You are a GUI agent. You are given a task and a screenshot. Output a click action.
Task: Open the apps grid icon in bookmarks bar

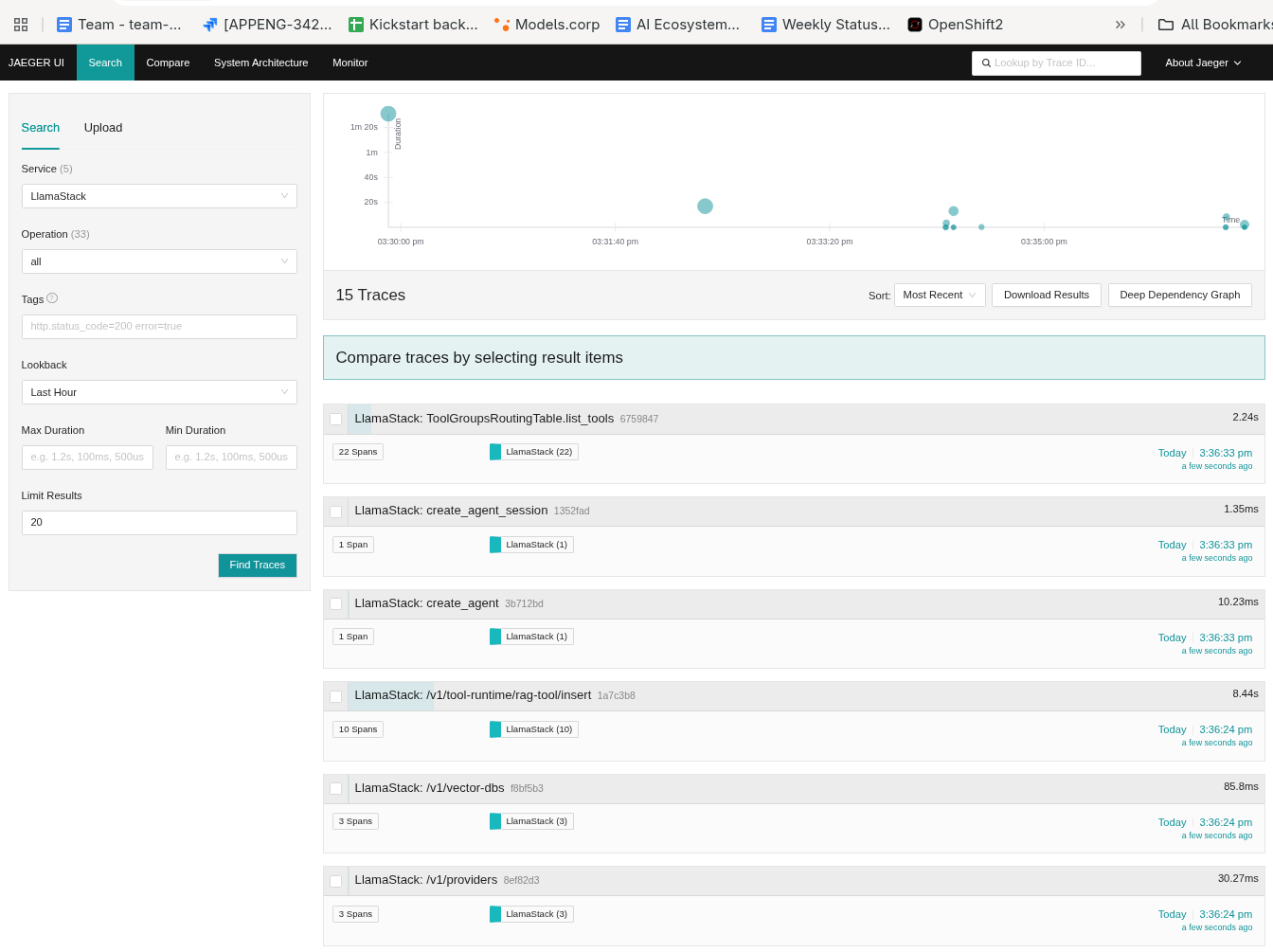click(x=21, y=25)
